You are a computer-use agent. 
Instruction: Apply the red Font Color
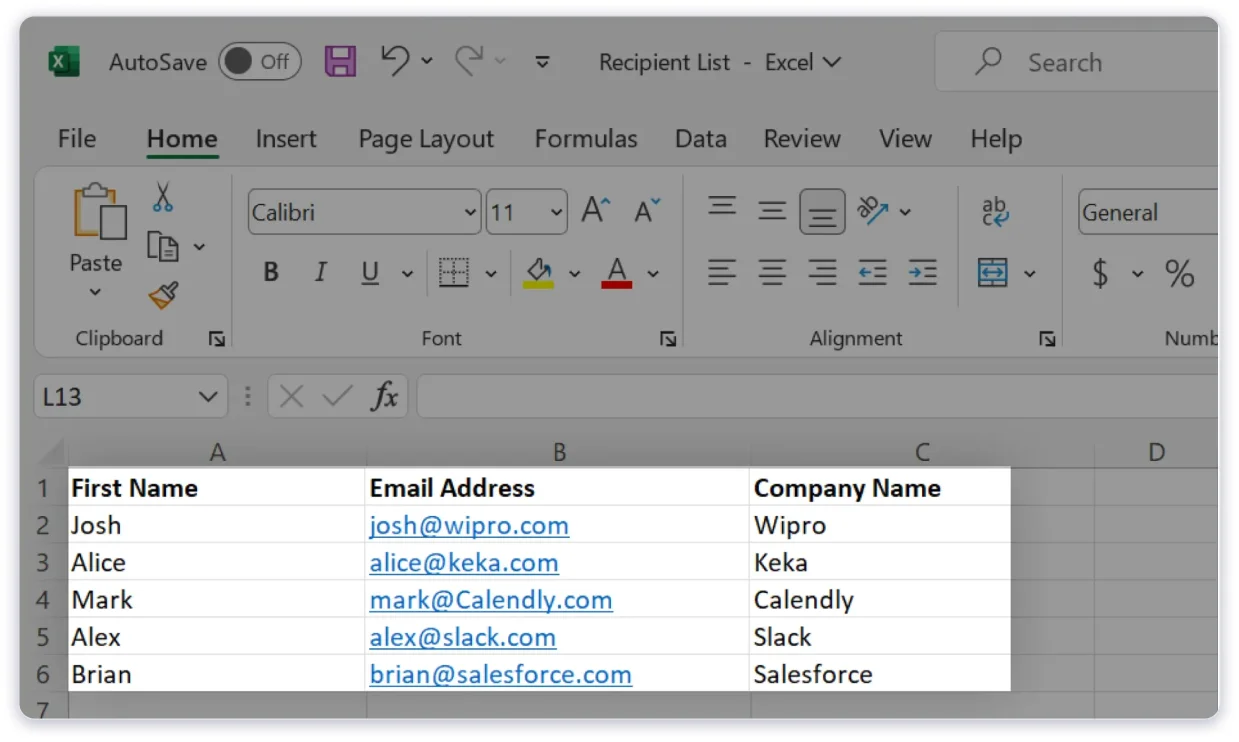pos(617,273)
